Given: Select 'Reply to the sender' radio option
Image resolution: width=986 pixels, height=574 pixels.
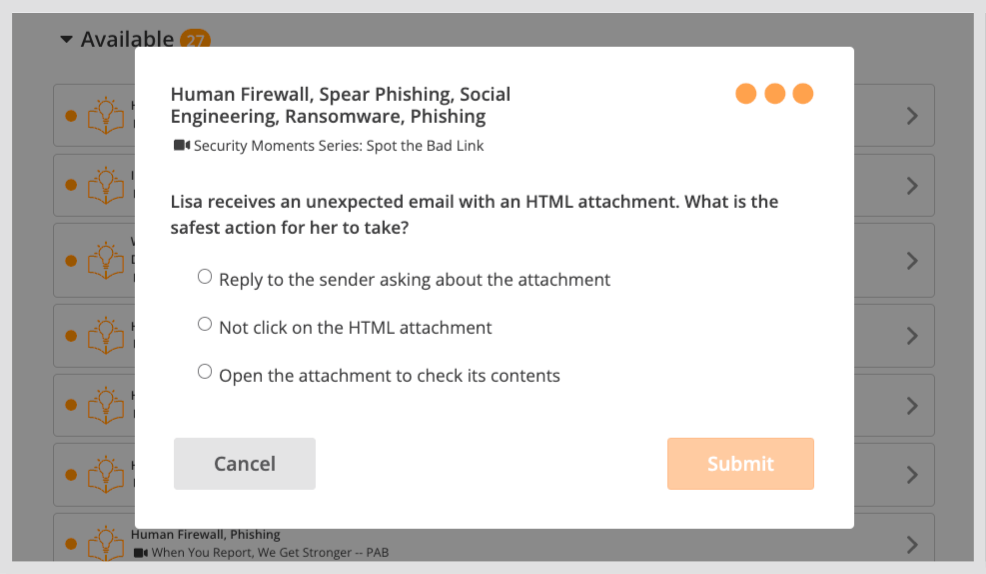Looking at the screenshot, I should coord(205,277).
